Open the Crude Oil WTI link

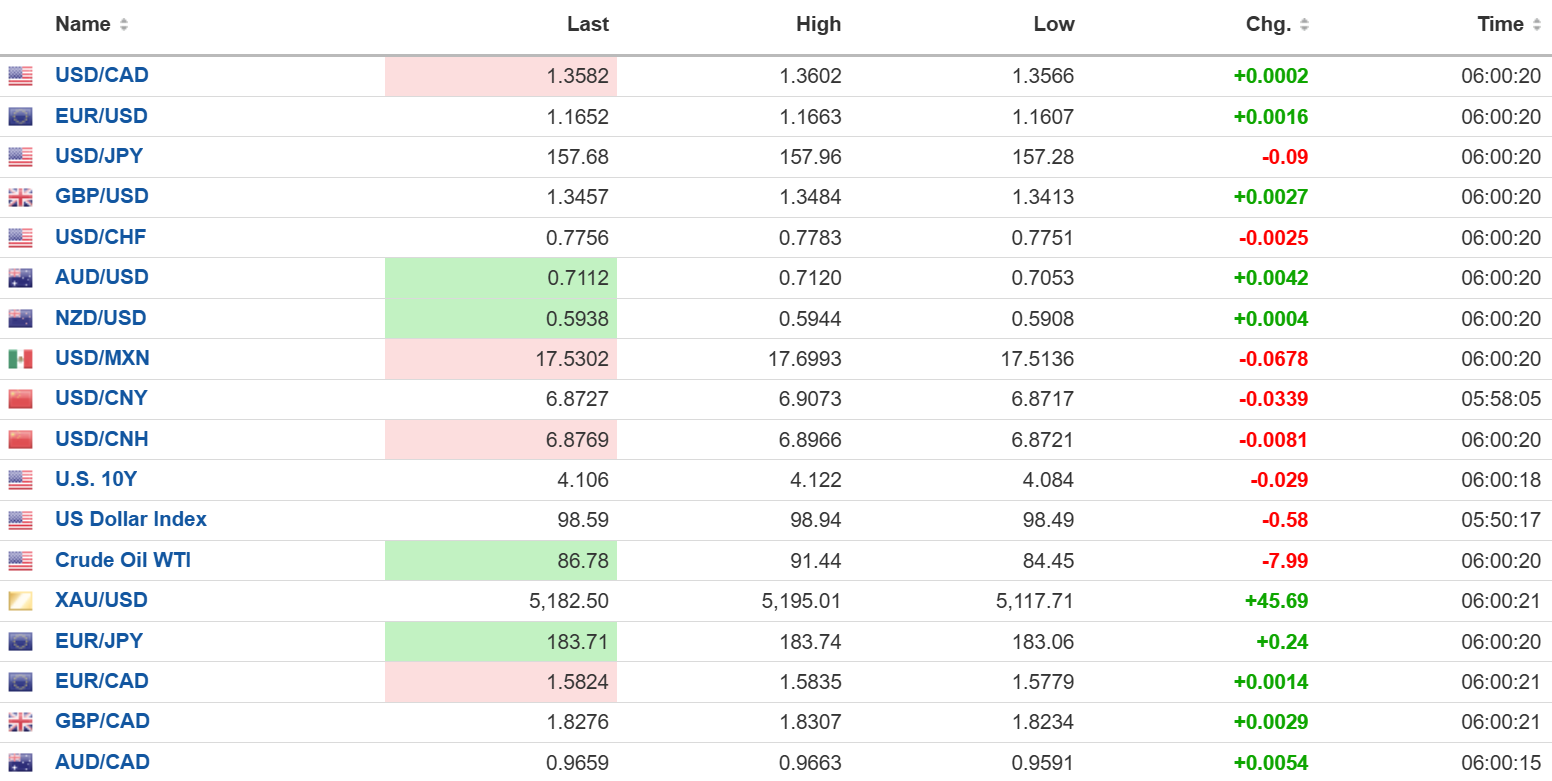point(123,560)
